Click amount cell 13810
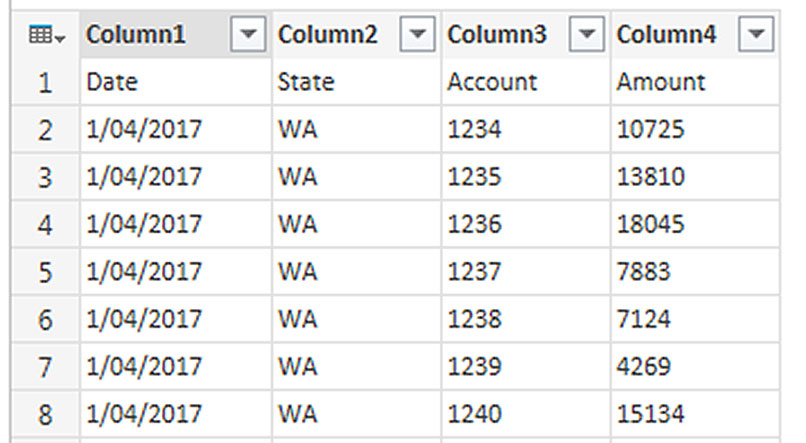The image size is (806, 443). click(x=695, y=177)
